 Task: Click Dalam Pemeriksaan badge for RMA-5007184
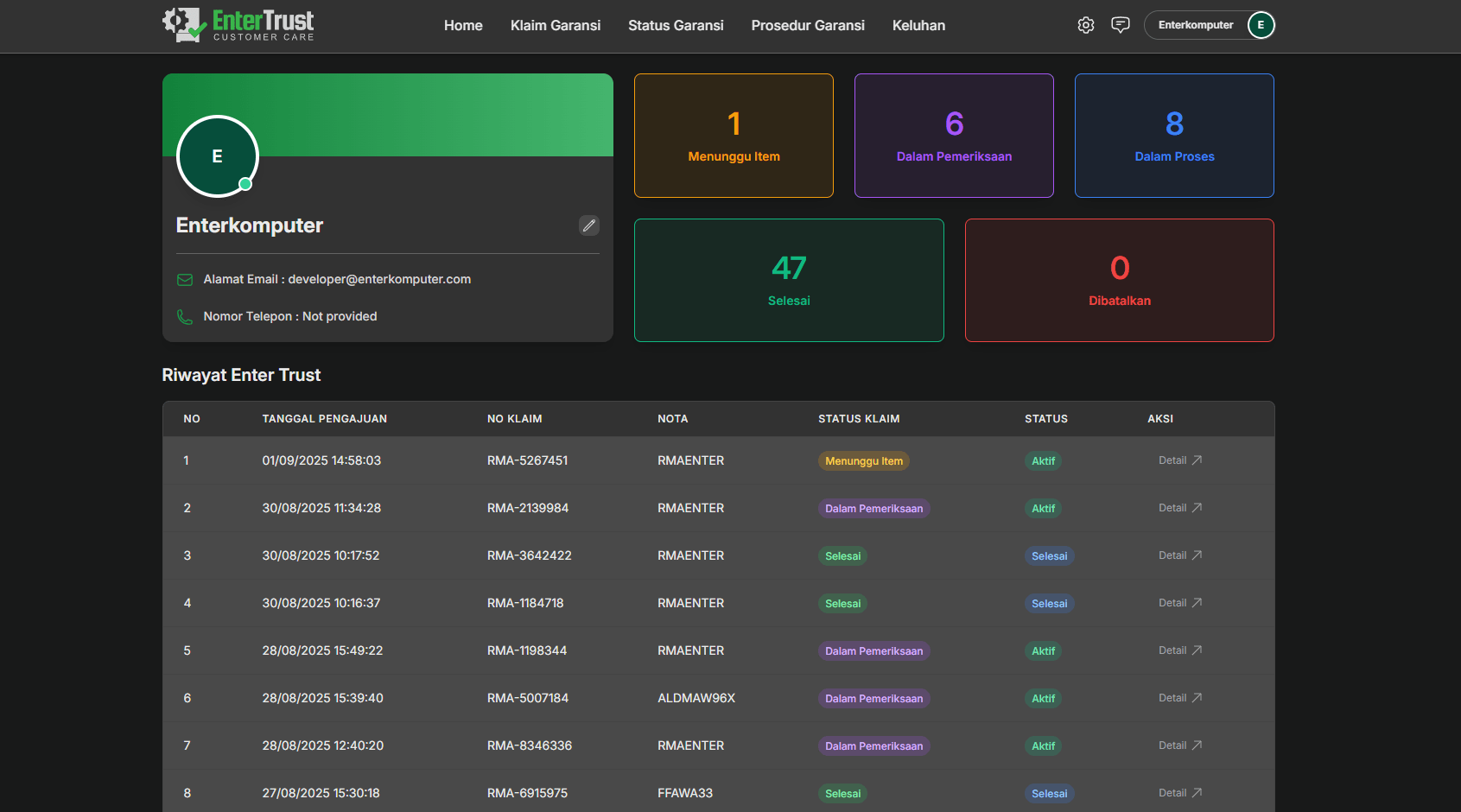[x=873, y=699]
